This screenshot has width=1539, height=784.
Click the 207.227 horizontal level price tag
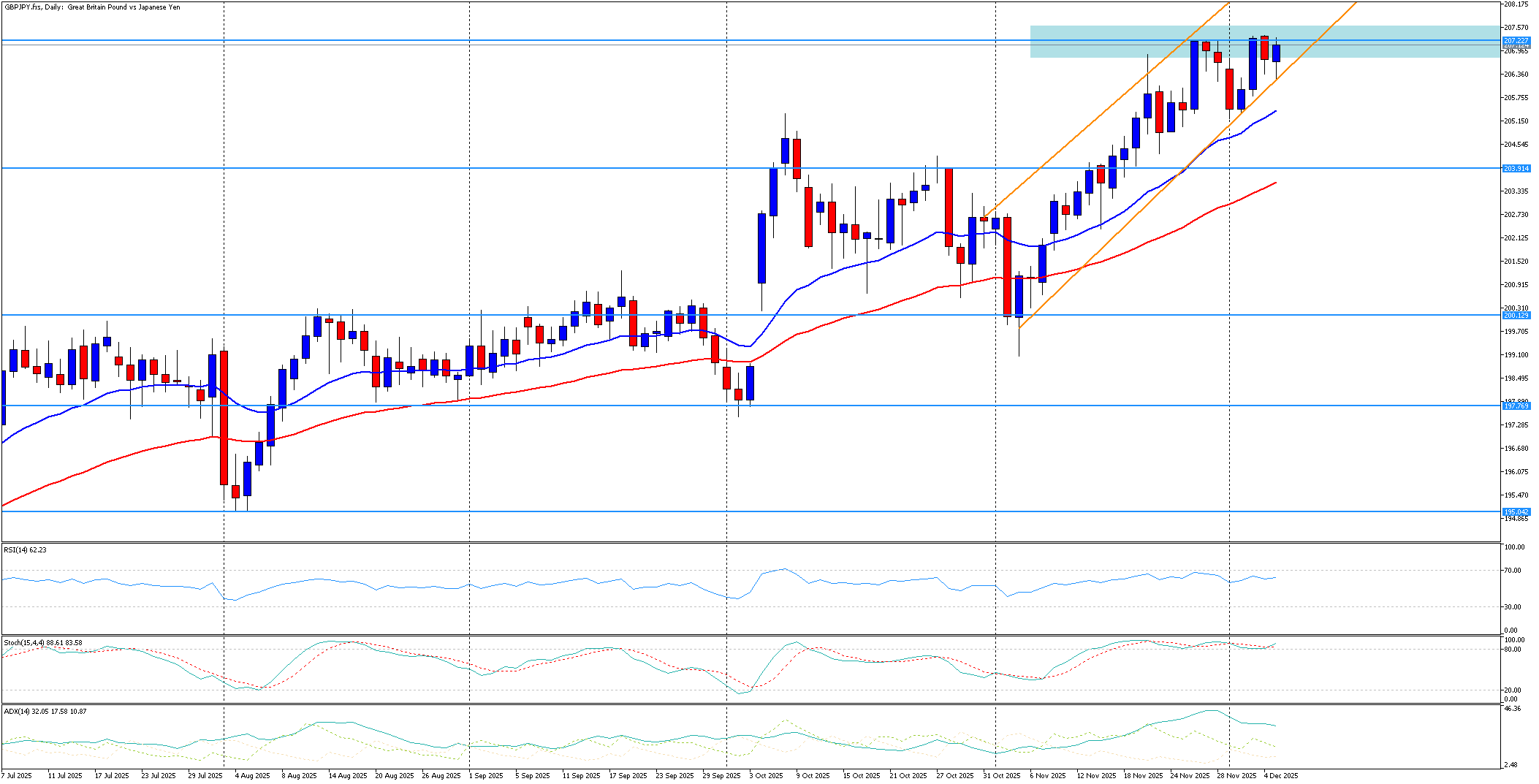1516,40
